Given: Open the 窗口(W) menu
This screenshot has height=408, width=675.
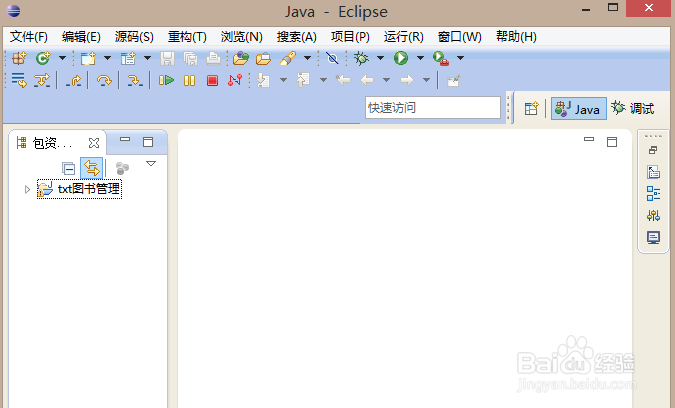Looking at the screenshot, I should [x=459, y=37].
